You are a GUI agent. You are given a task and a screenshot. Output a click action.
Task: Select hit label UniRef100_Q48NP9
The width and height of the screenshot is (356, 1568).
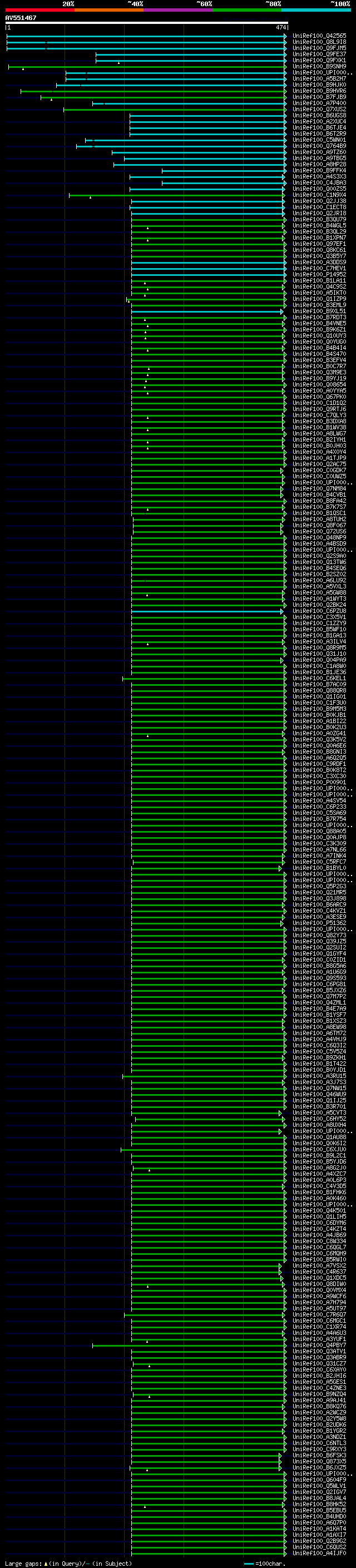click(319, 537)
